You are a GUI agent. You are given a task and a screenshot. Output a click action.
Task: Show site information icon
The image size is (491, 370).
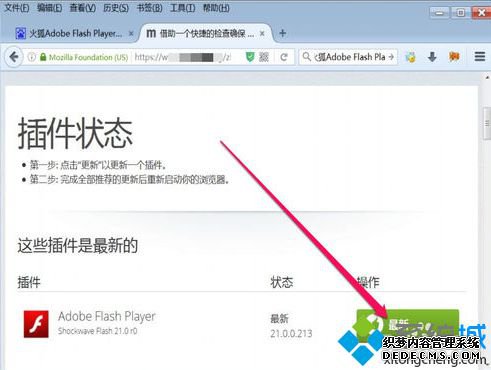click(x=32, y=57)
